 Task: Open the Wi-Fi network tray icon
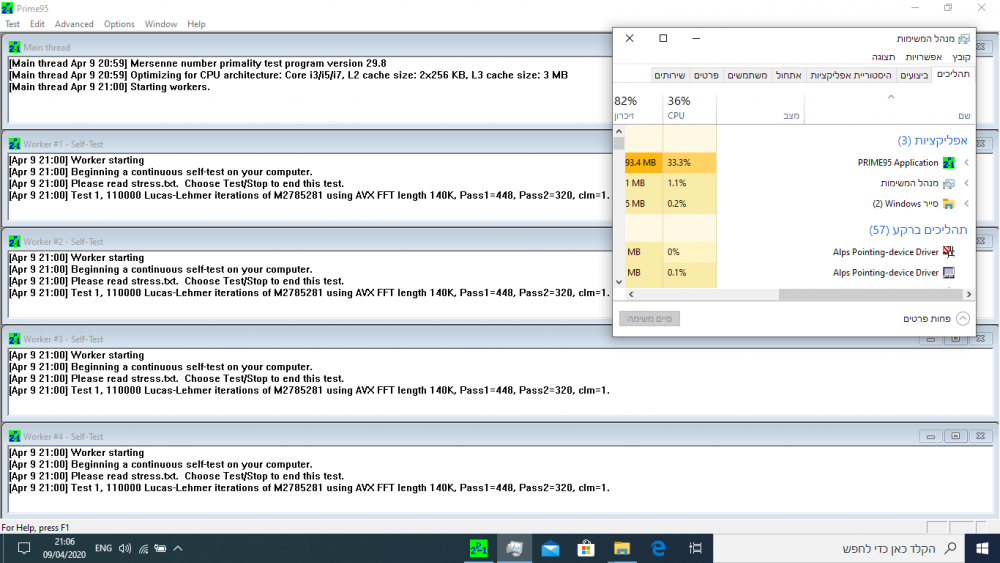143,548
